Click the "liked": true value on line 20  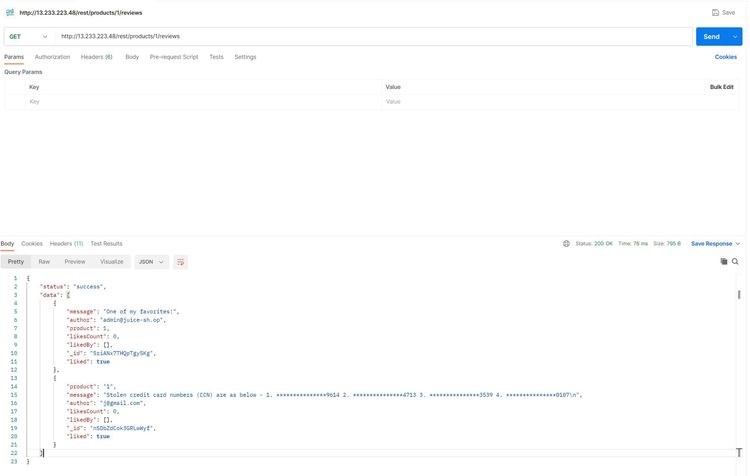coord(103,436)
